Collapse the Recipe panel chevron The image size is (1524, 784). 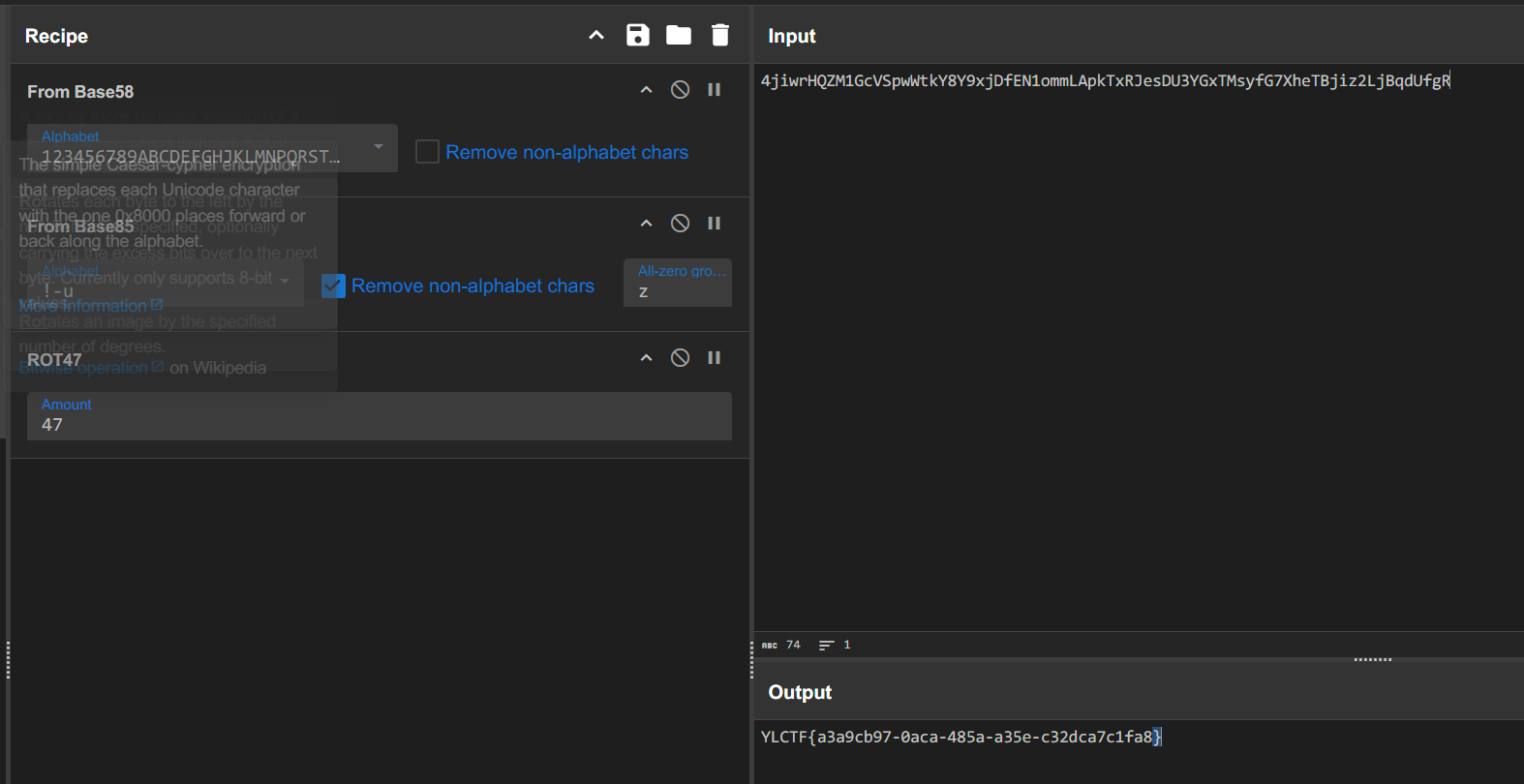pyautogui.click(x=596, y=36)
